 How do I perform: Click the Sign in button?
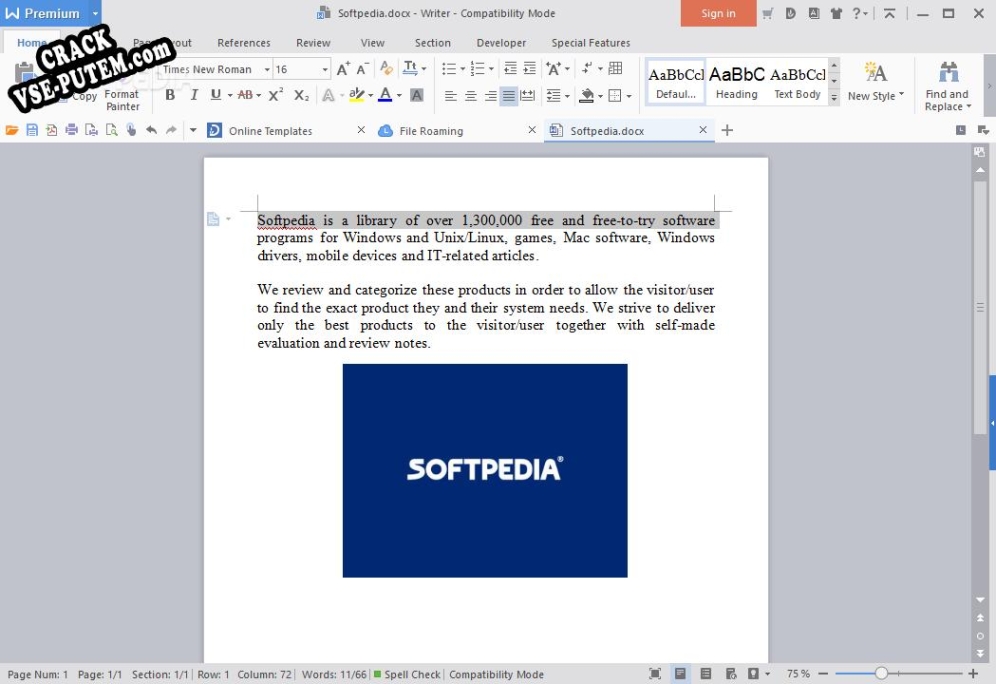click(x=718, y=13)
